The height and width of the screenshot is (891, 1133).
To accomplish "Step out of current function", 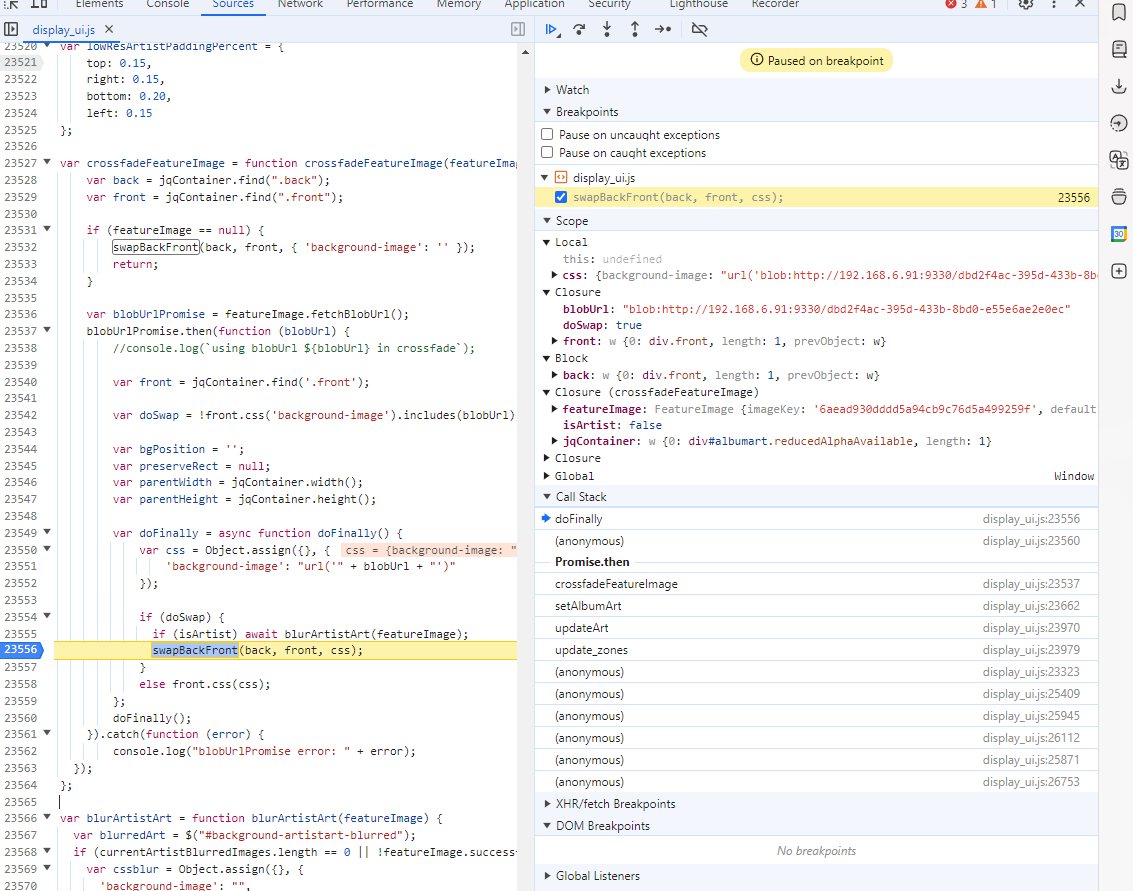I will pyautogui.click(x=634, y=30).
